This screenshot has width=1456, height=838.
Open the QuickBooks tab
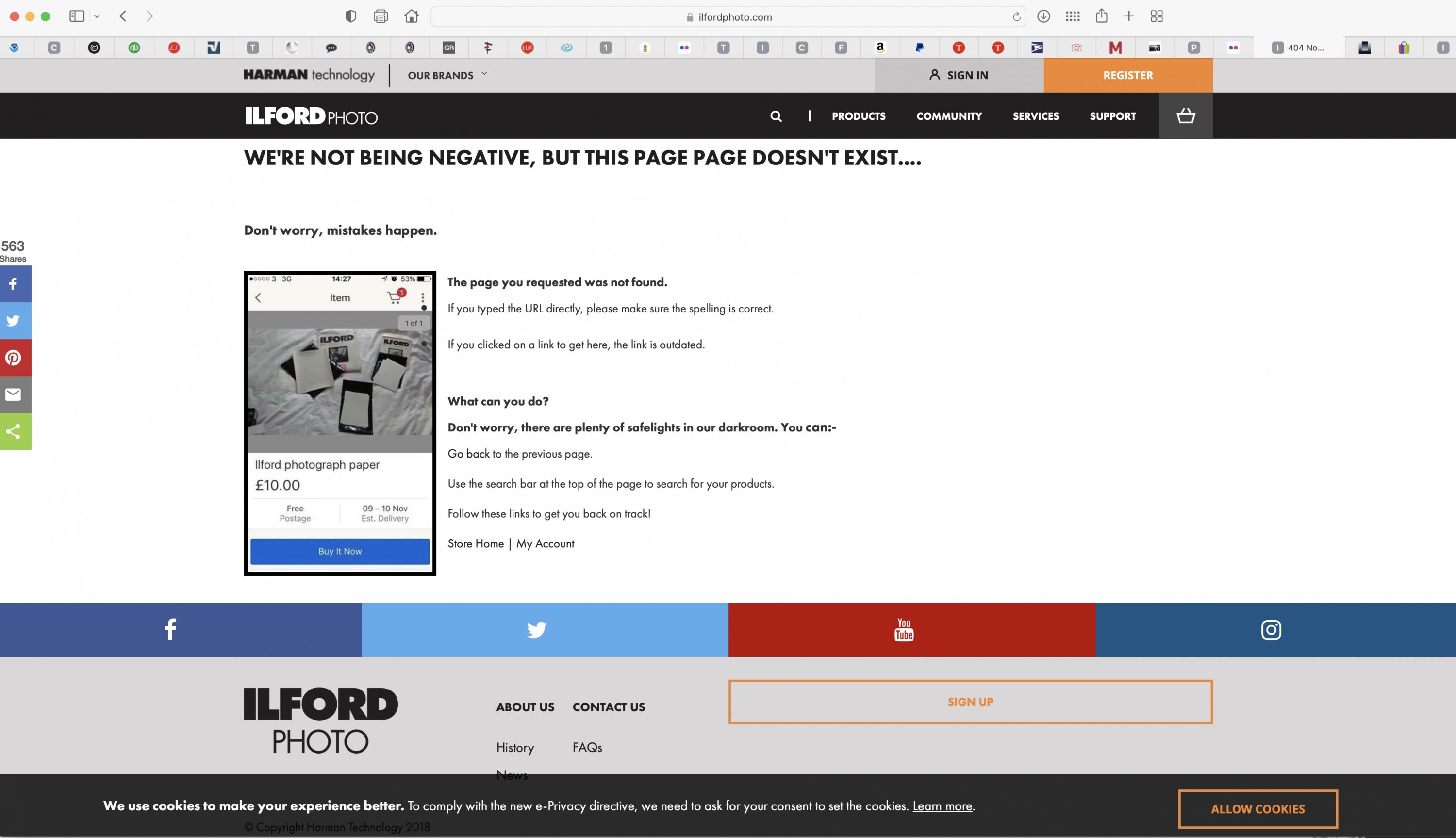coord(134,48)
